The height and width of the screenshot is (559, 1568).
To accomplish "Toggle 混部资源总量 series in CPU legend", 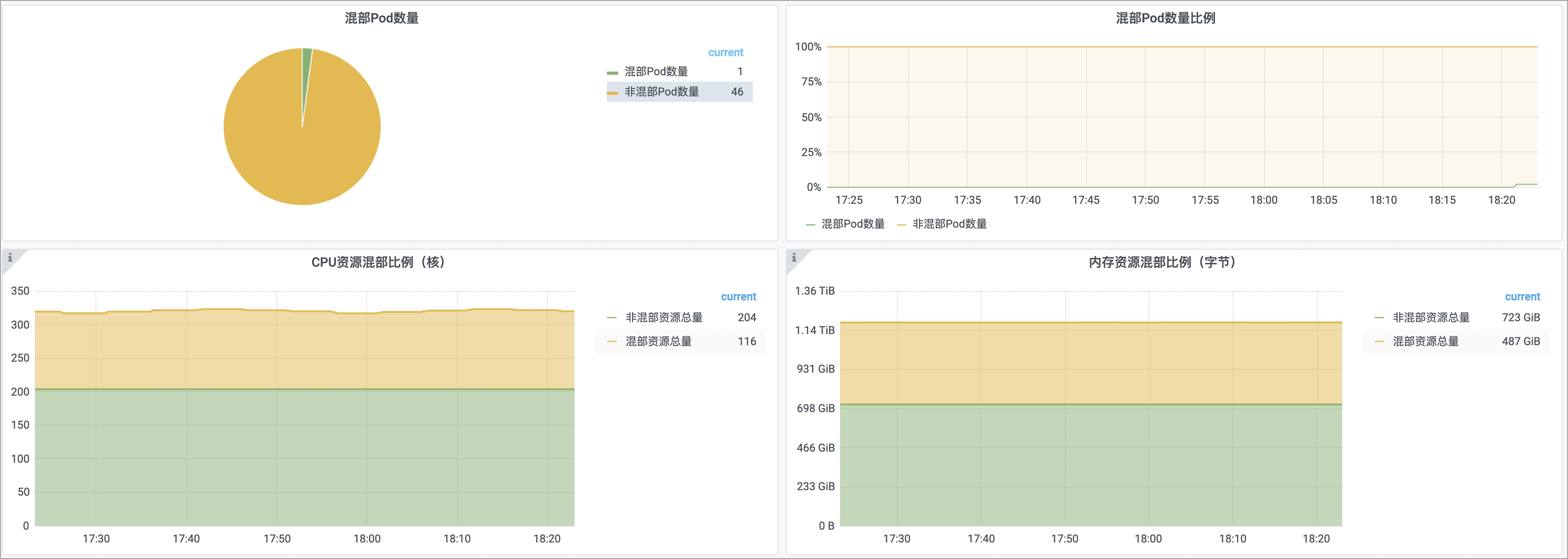I will coord(659,341).
